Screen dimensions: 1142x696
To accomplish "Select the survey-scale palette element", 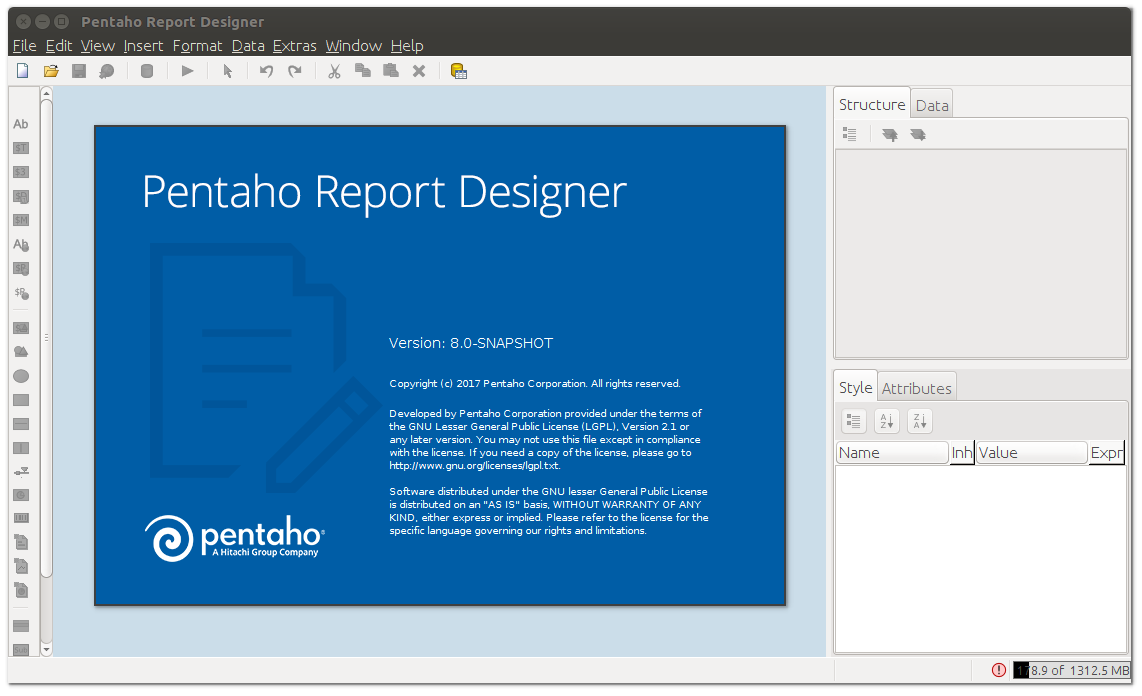I will tap(21, 472).
